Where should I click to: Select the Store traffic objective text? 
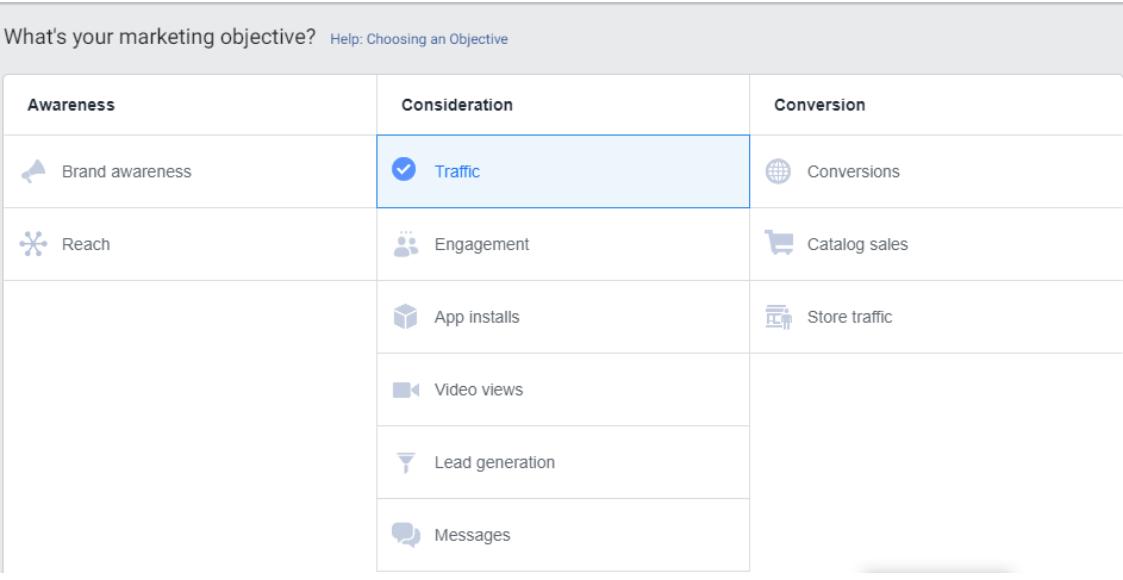click(849, 317)
